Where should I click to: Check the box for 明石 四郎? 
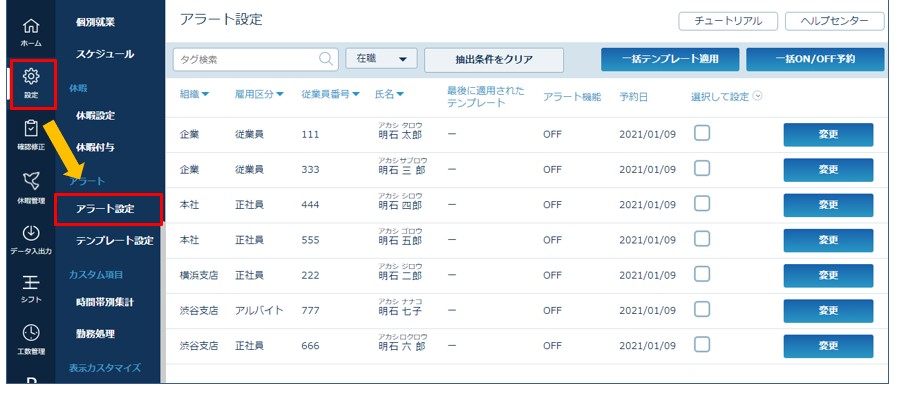click(x=702, y=203)
